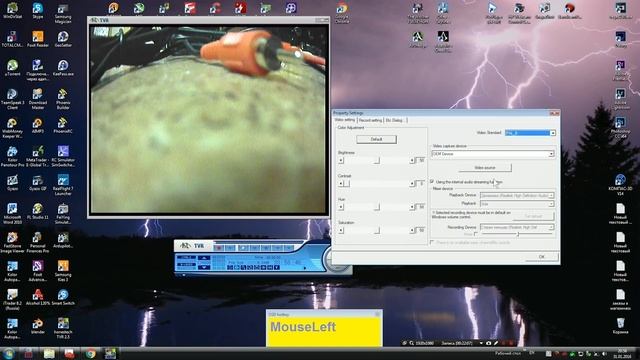
Task: Open the Recording Device dropdown
Action: click(x=517, y=227)
